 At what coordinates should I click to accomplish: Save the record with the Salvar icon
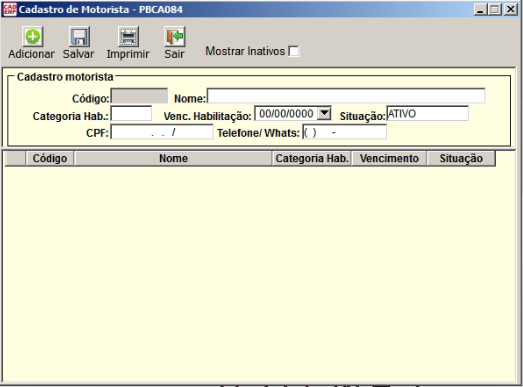point(79,36)
